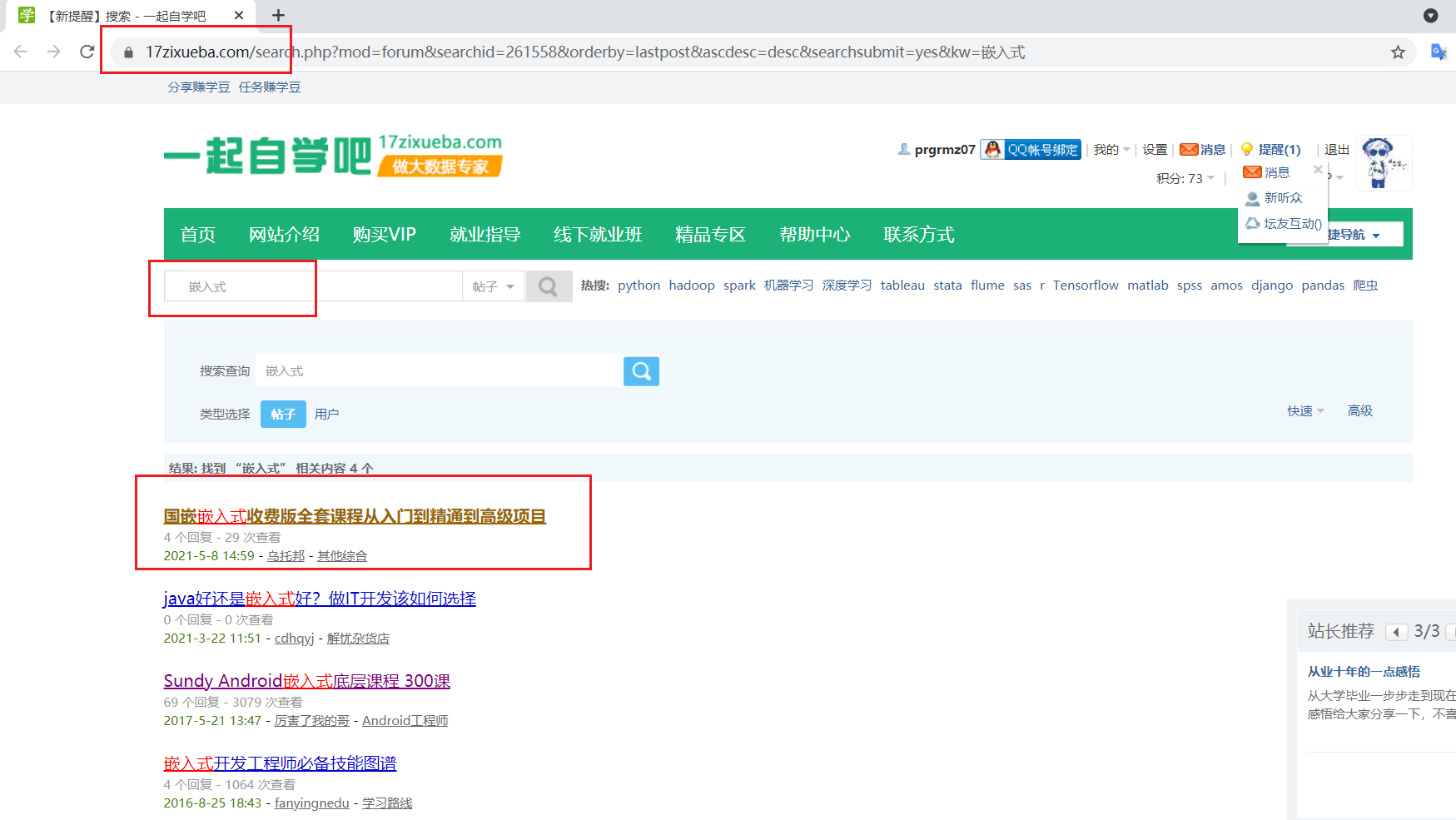This screenshot has width=1456, height=820.
Task: Click author link 乌托邦
Action: [x=286, y=556]
